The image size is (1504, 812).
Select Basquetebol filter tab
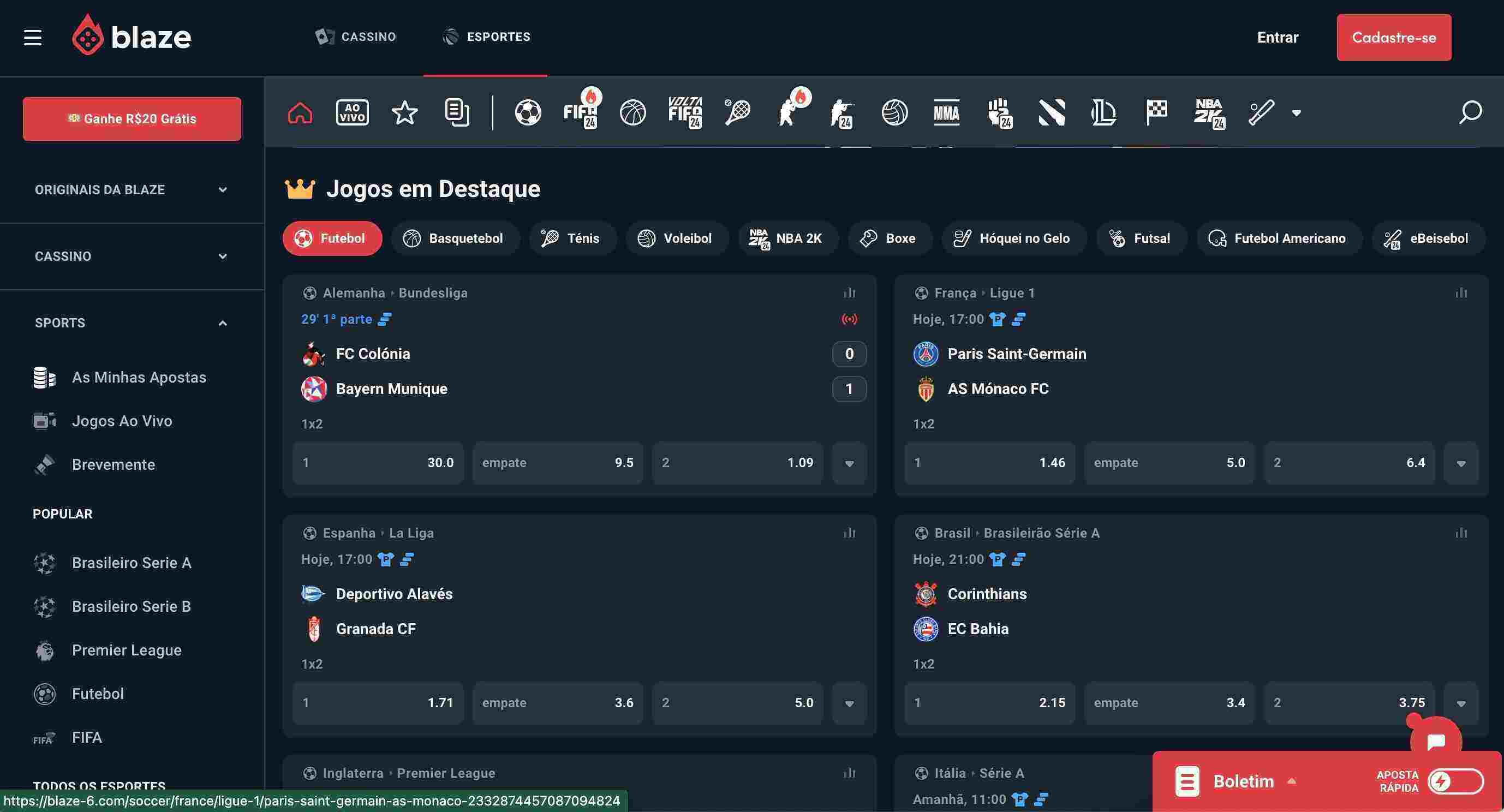click(455, 238)
